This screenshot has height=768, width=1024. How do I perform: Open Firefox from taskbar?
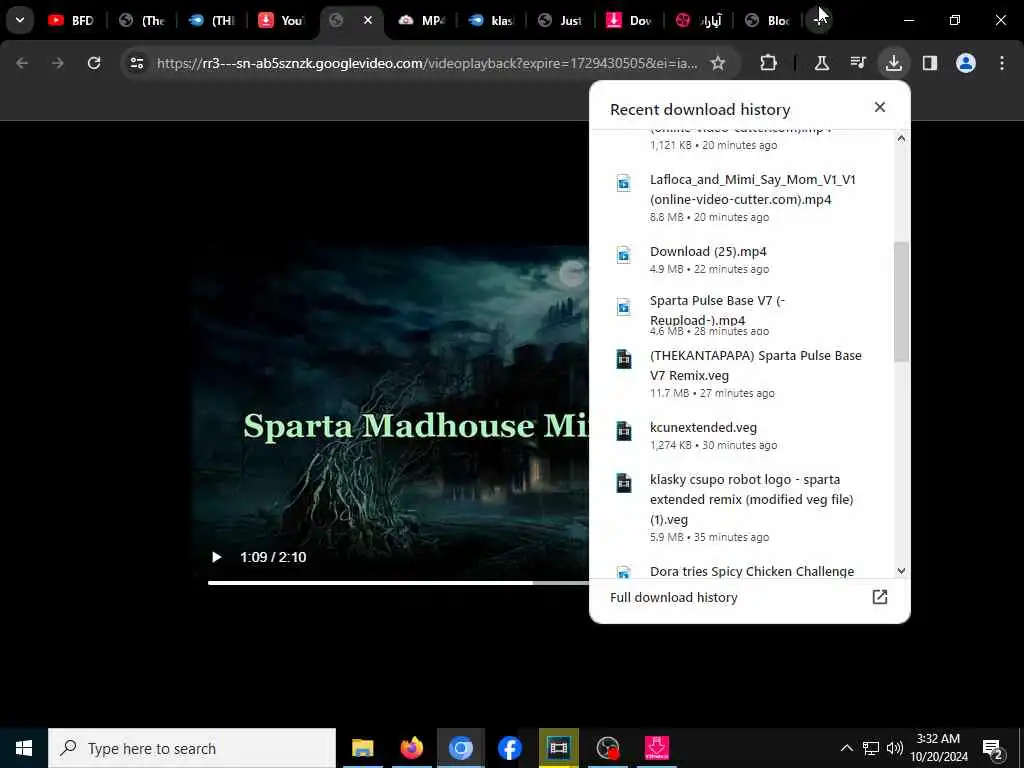point(411,748)
